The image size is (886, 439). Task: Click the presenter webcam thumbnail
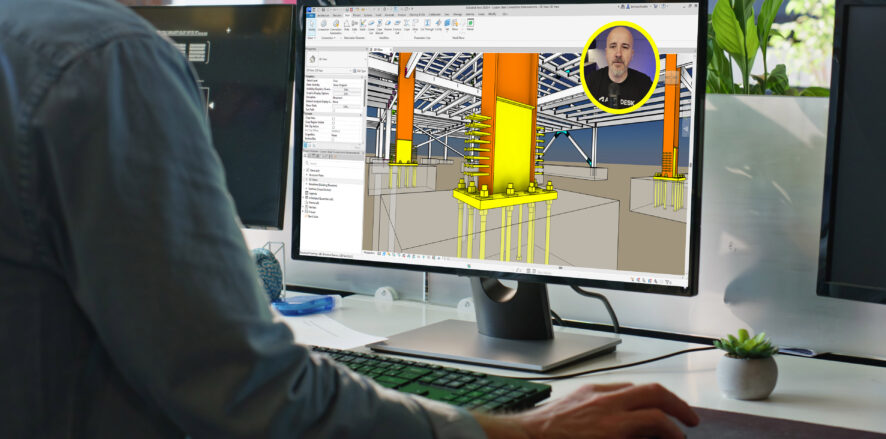[620, 67]
